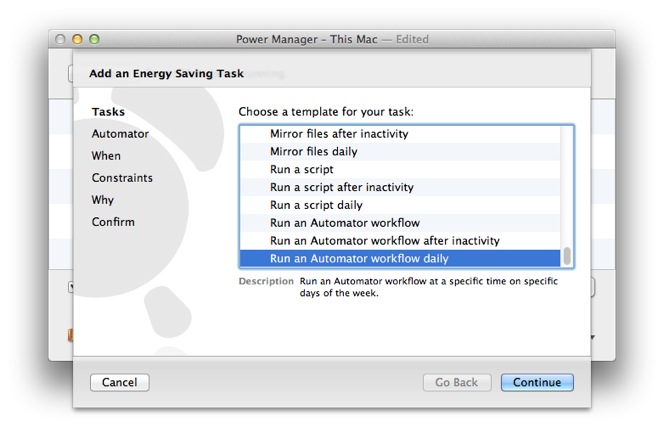Click the Go Back button
Screen dimensions: 664x428
(x=456, y=383)
